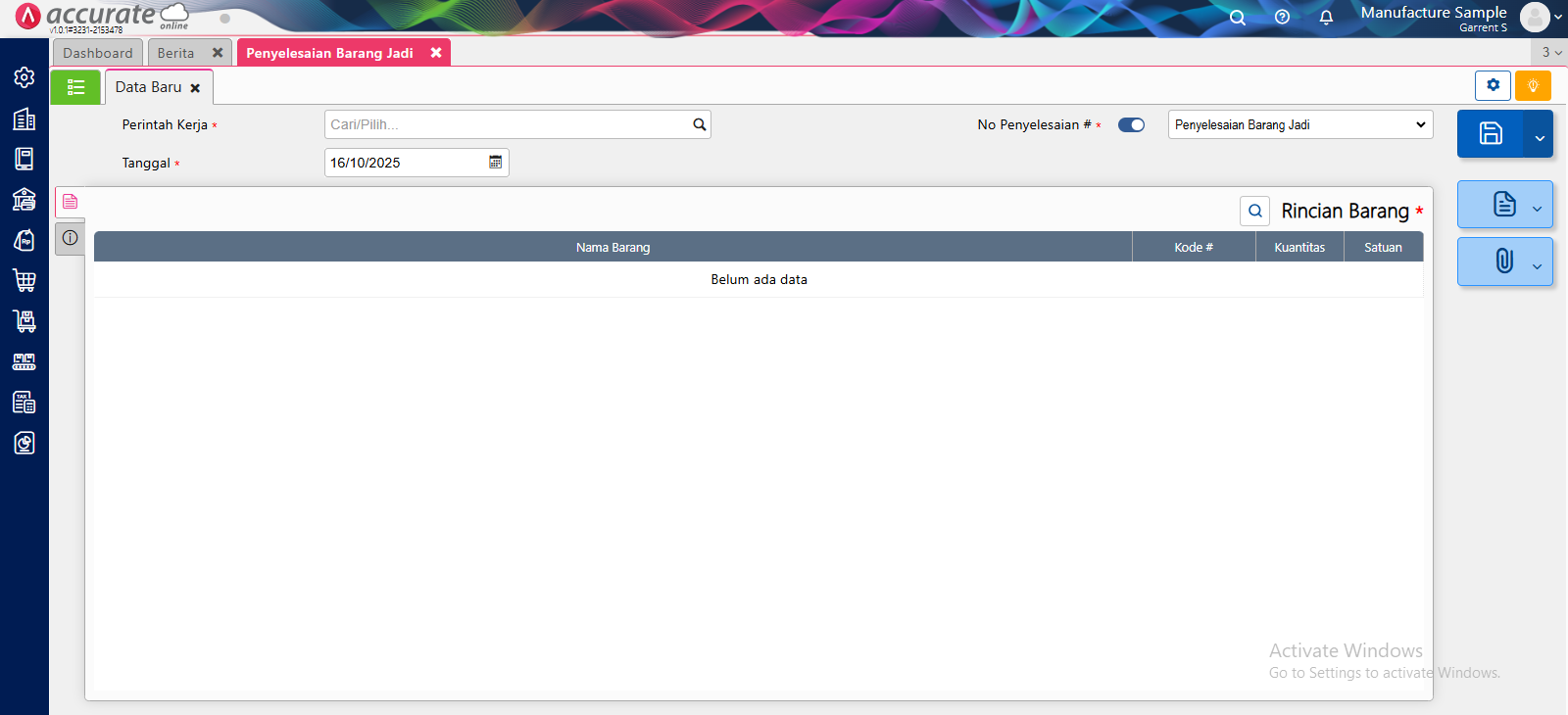
Task: Click the Kuantitas column header
Action: pyautogui.click(x=1298, y=248)
